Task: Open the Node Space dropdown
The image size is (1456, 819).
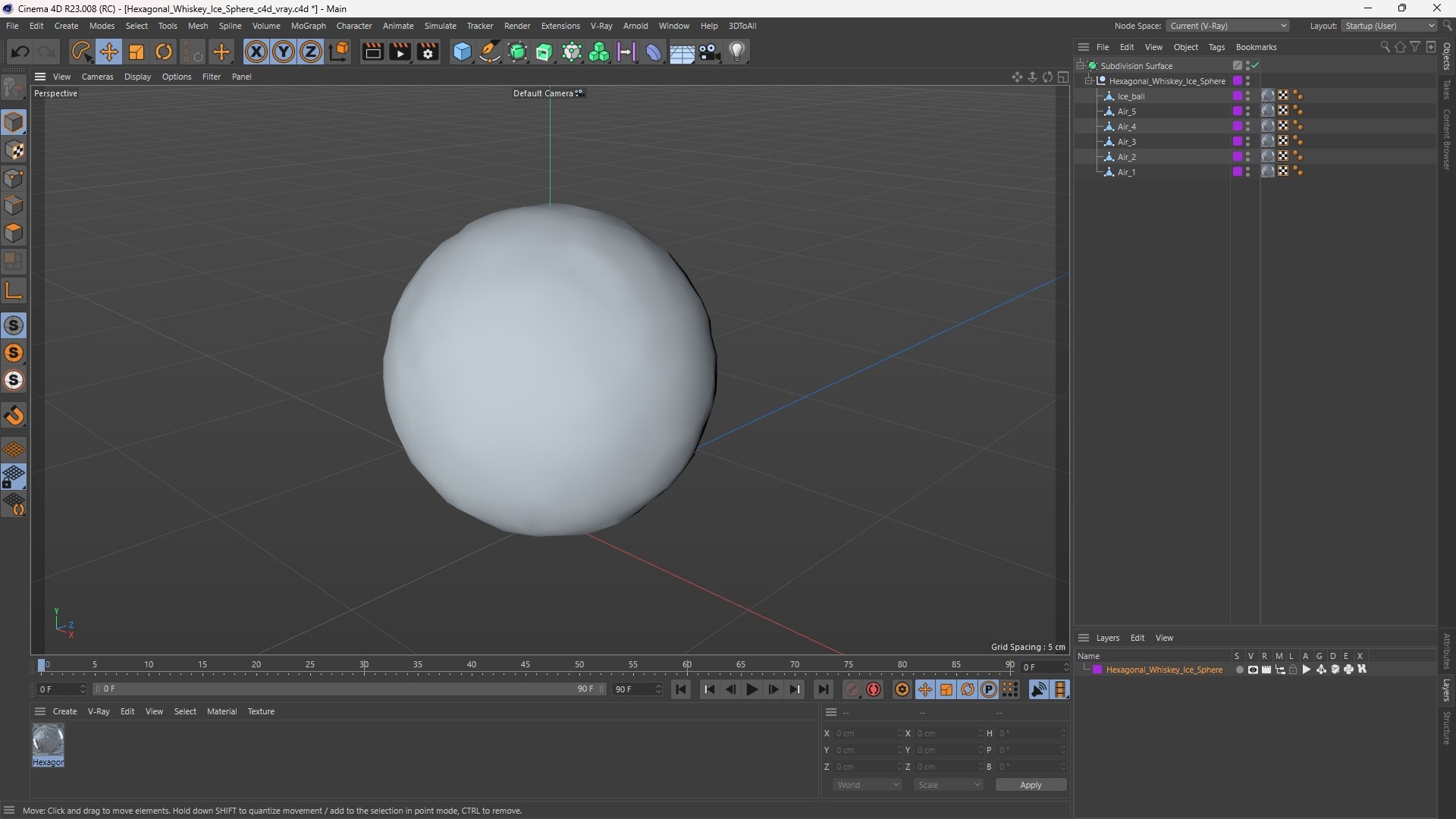Action: point(1227,26)
